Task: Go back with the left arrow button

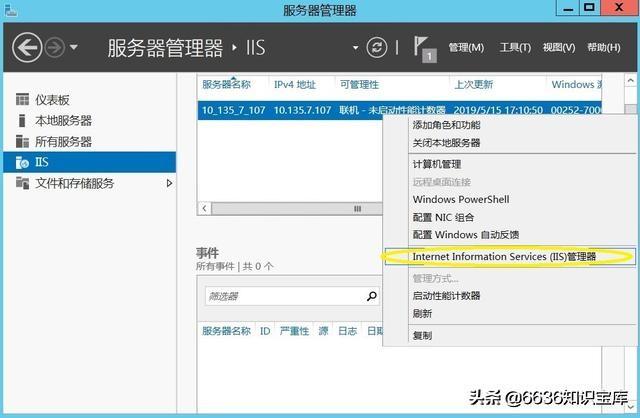Action: pyautogui.click(x=27, y=48)
